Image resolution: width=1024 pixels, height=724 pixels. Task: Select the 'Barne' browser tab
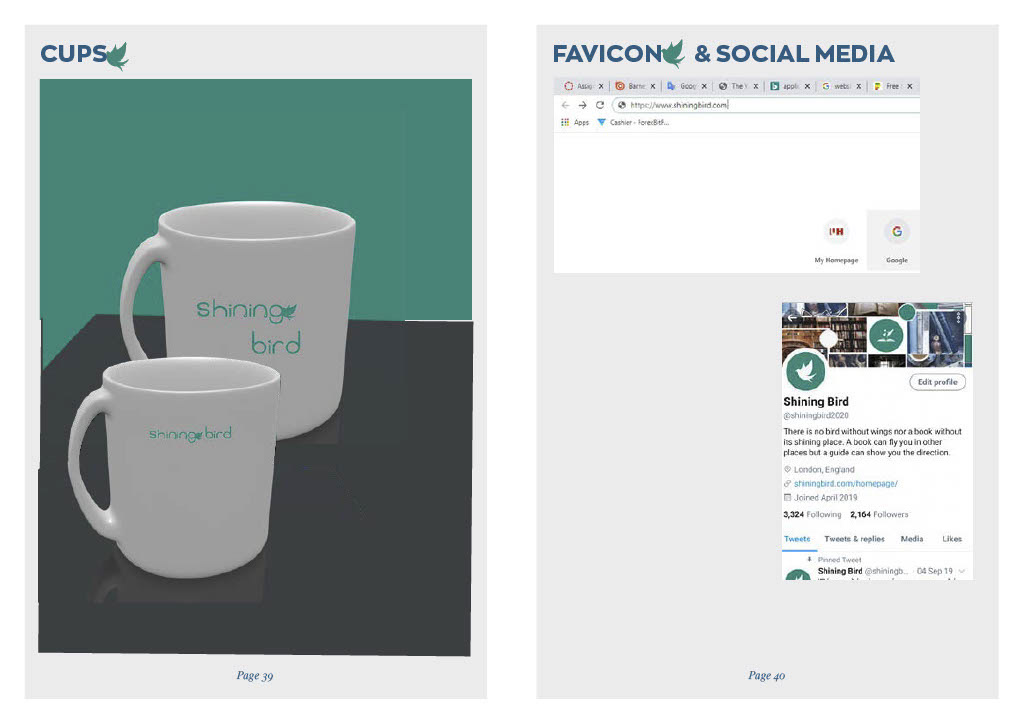[x=630, y=86]
